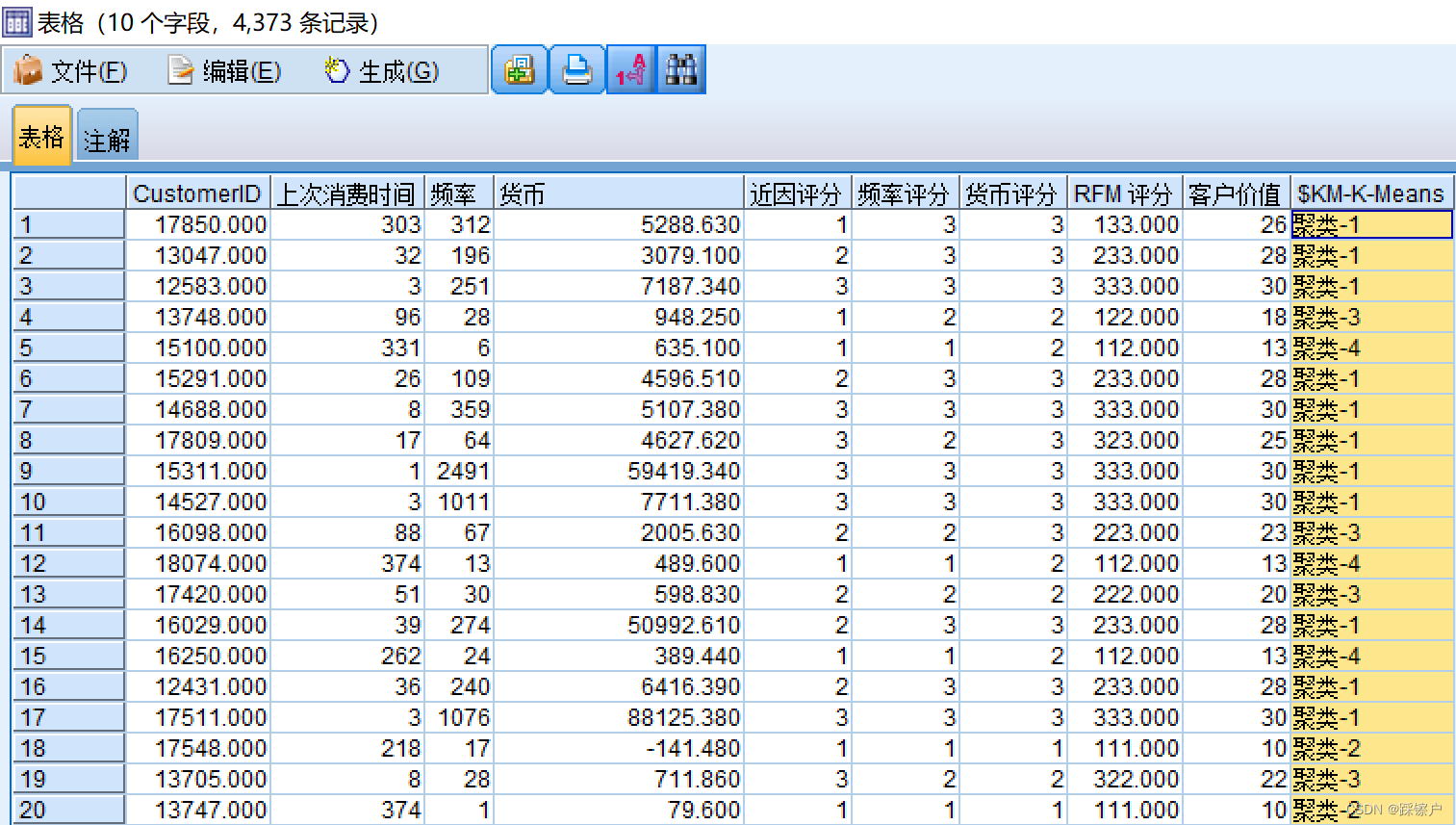Click the RFM 评分 column header

coord(1123,193)
